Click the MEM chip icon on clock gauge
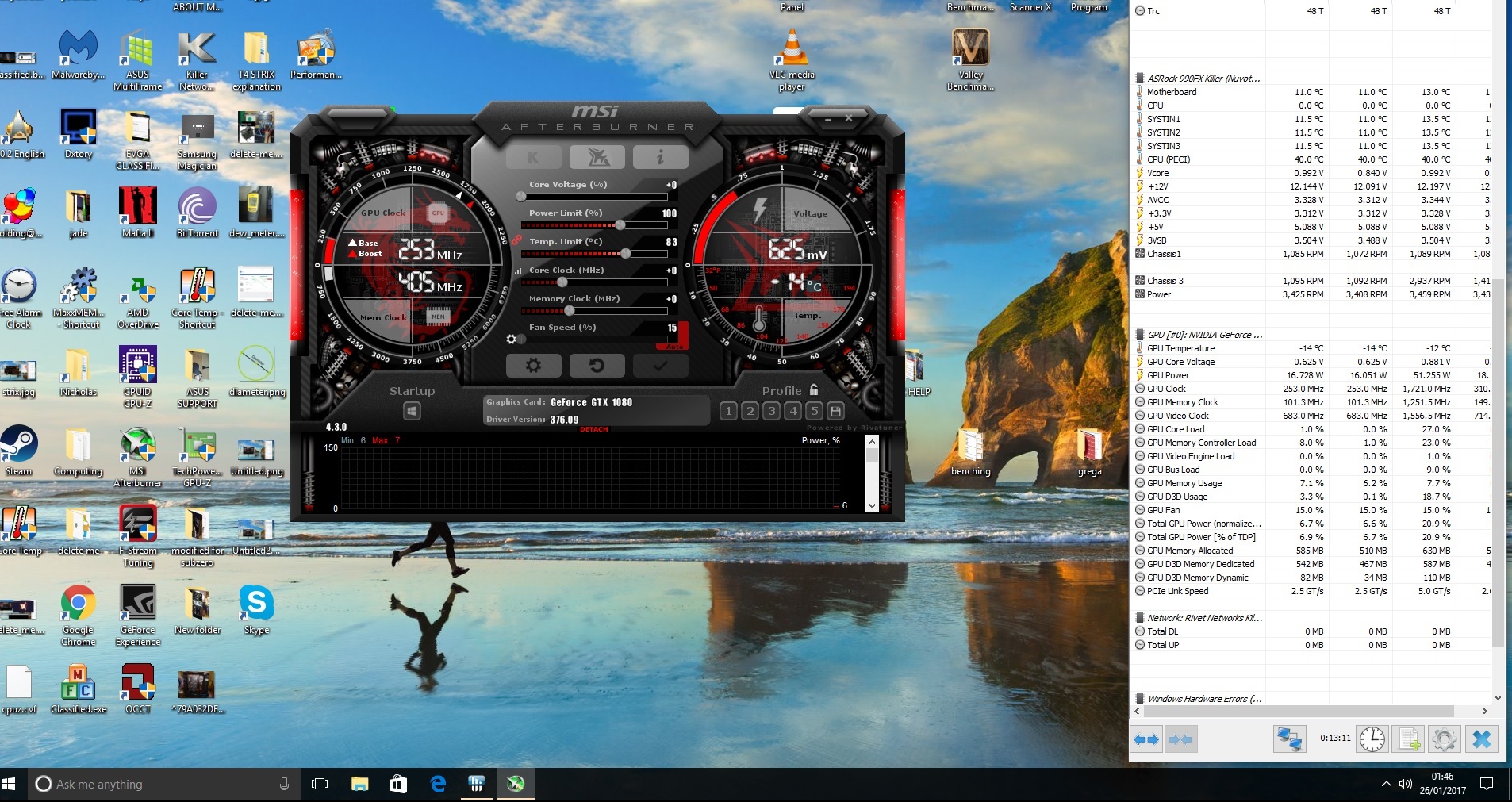The image size is (1512, 802). 438,317
